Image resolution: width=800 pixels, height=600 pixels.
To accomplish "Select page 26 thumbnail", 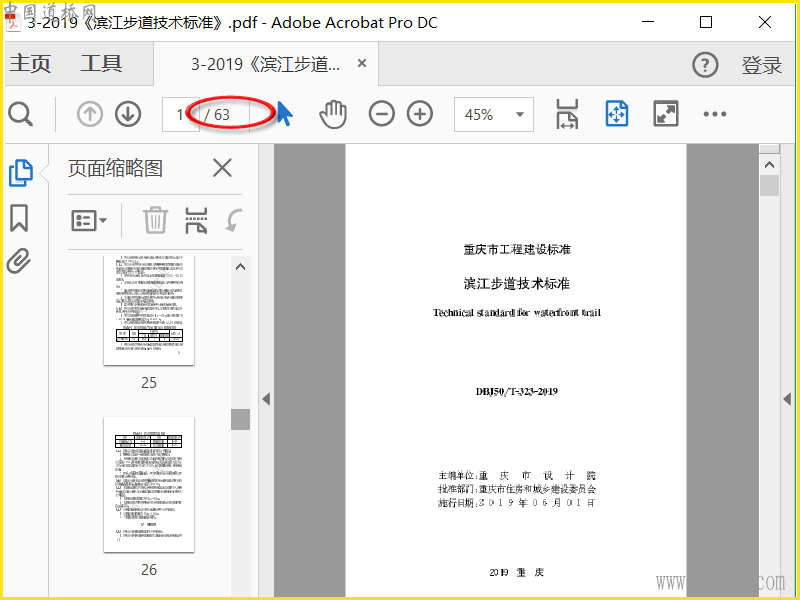I will point(149,485).
